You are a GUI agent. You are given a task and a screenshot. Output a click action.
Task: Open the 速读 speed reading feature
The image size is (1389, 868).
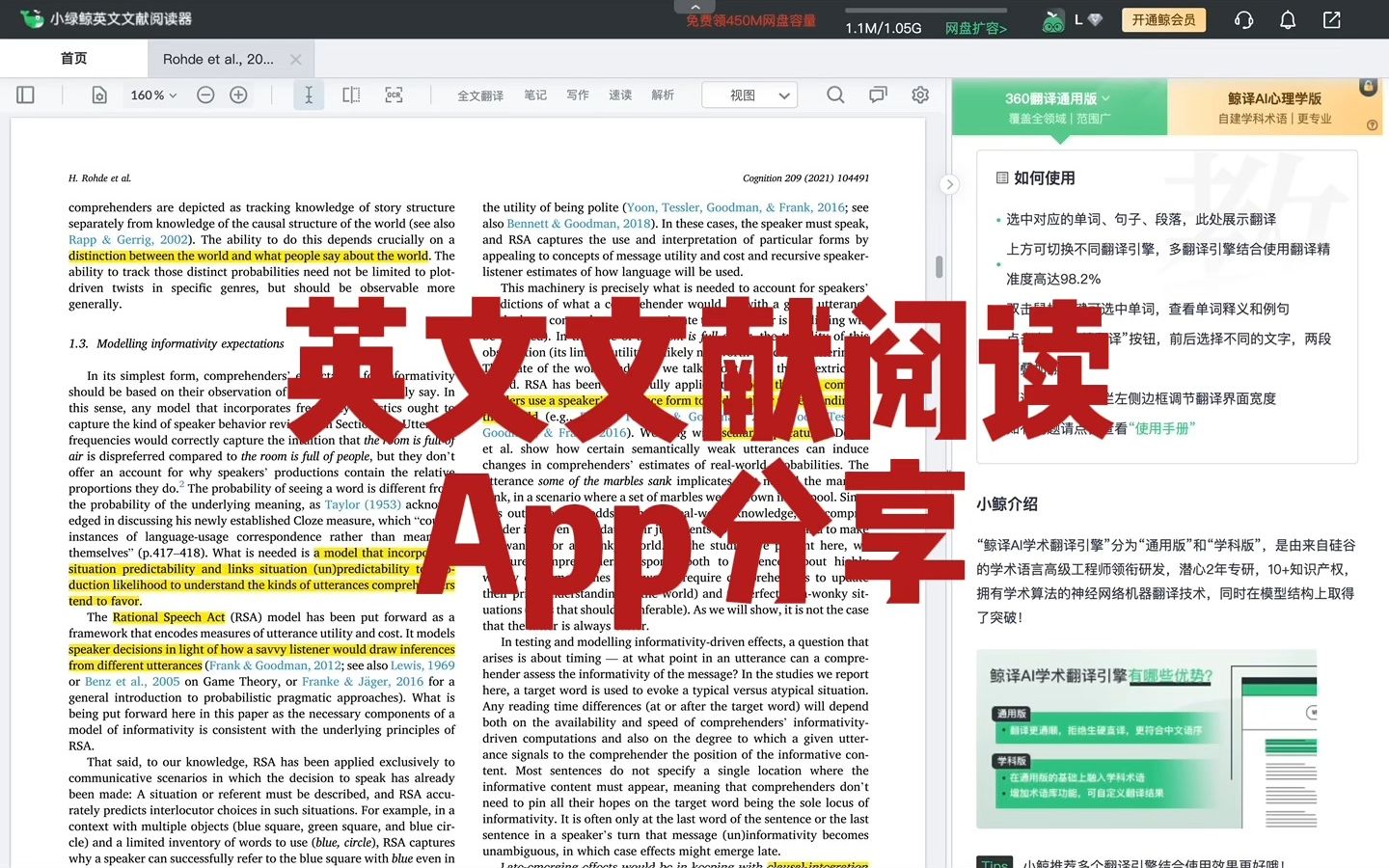click(x=620, y=95)
